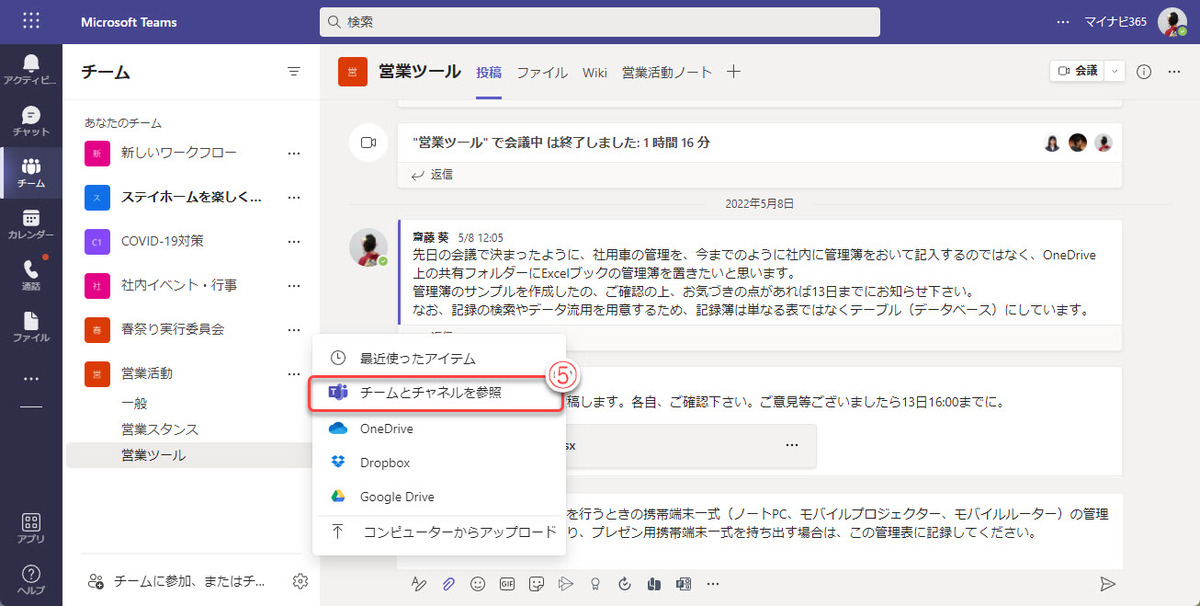Click the Praise badge icon

596,583
